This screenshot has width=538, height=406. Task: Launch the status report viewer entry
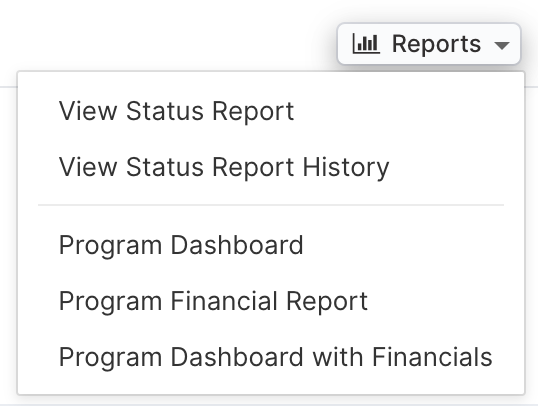pos(271,111)
